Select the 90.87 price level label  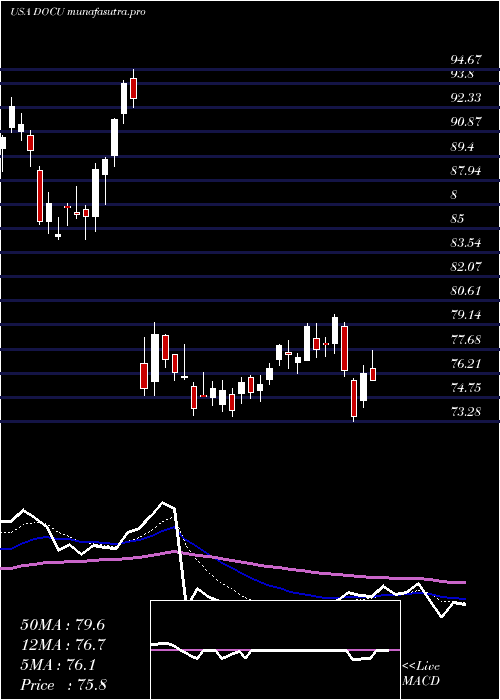click(467, 122)
